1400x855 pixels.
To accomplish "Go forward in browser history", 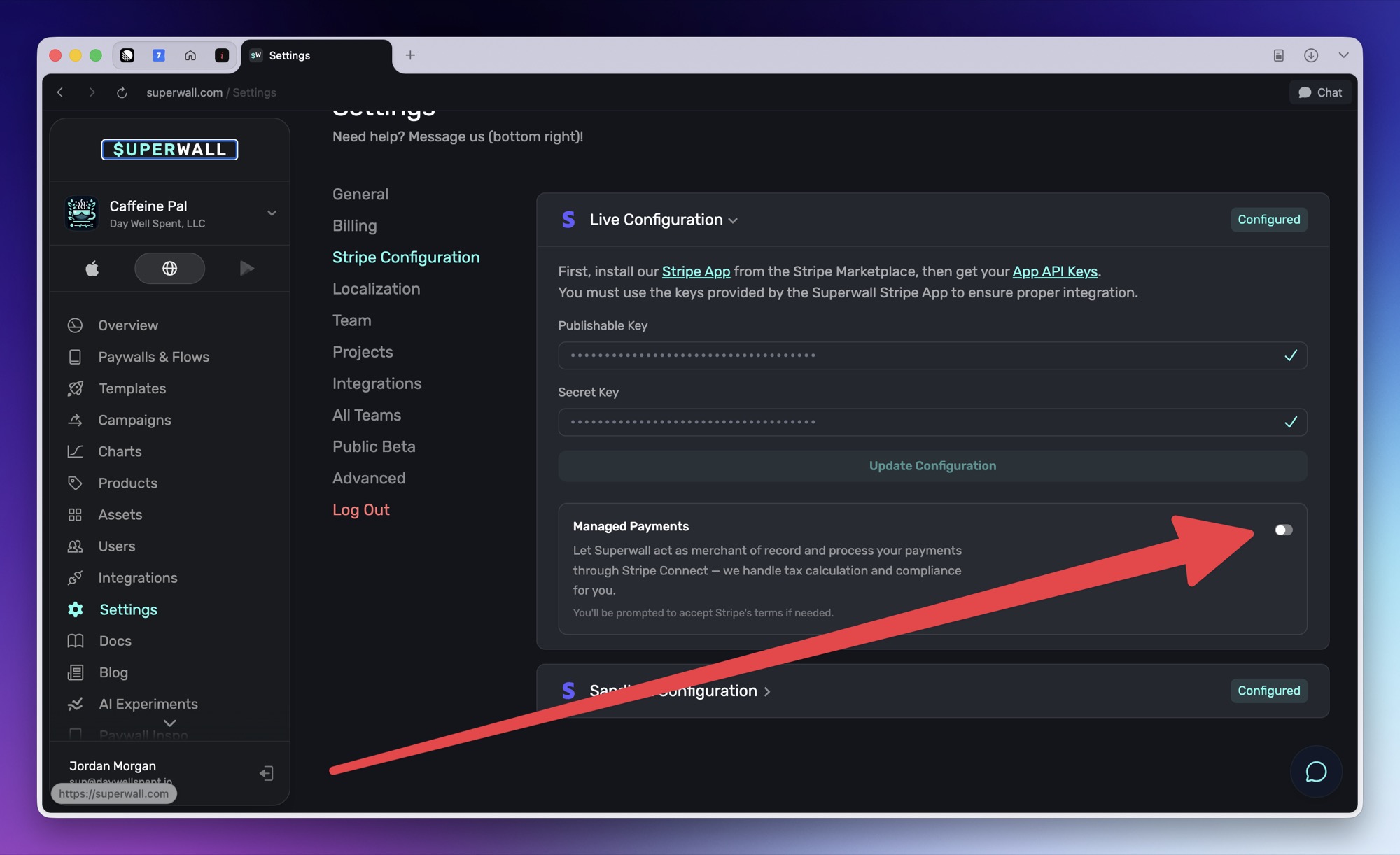I will pyautogui.click(x=91, y=92).
